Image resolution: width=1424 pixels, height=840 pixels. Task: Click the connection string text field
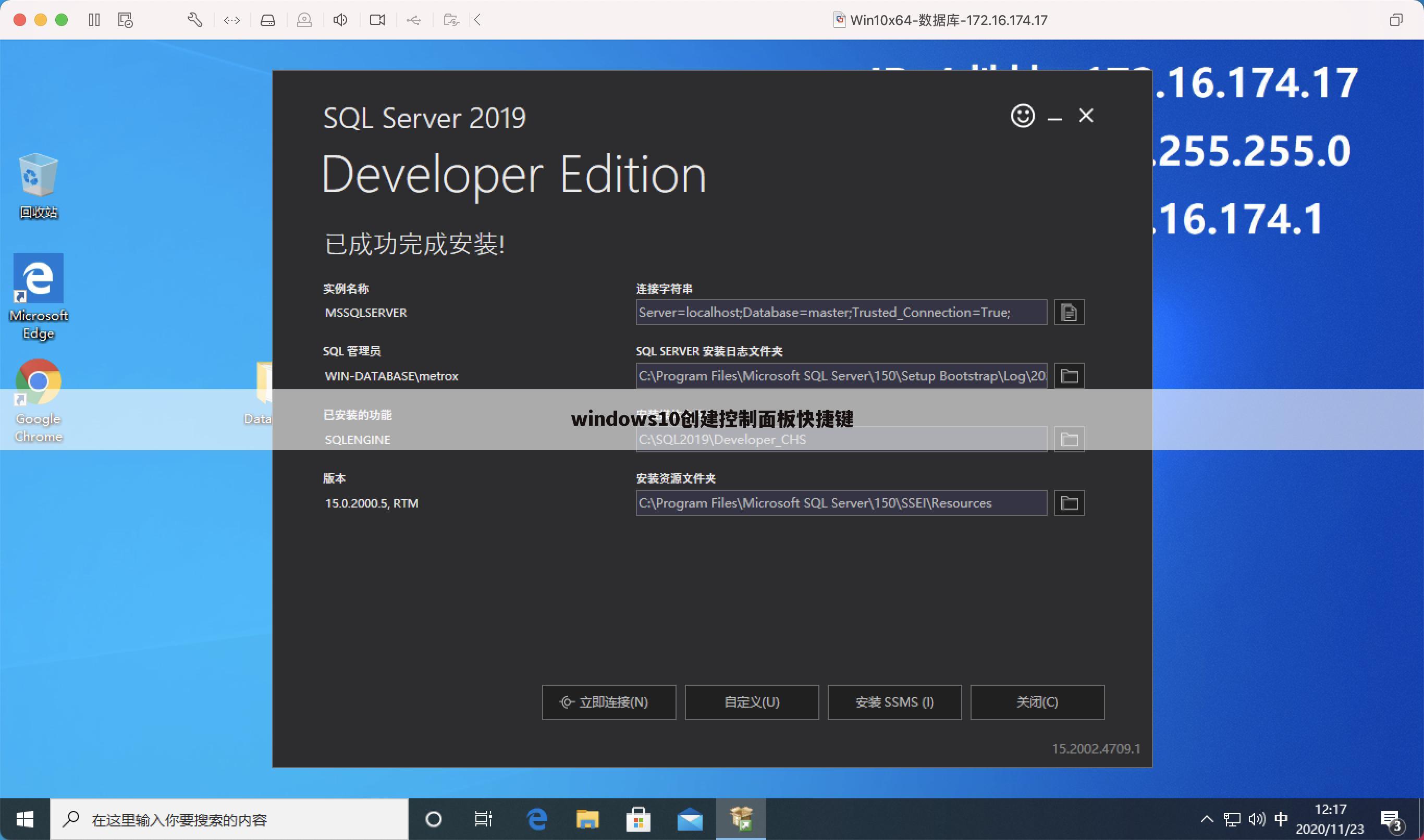coord(841,313)
